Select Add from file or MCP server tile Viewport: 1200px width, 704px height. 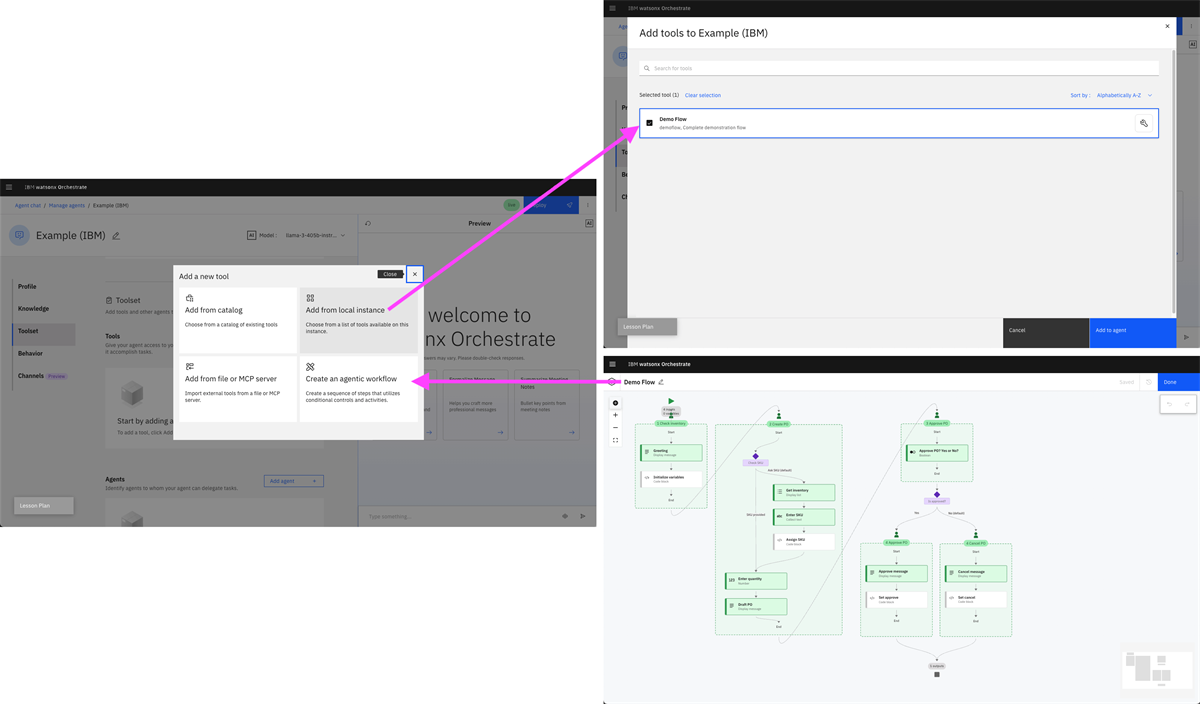(x=237, y=389)
